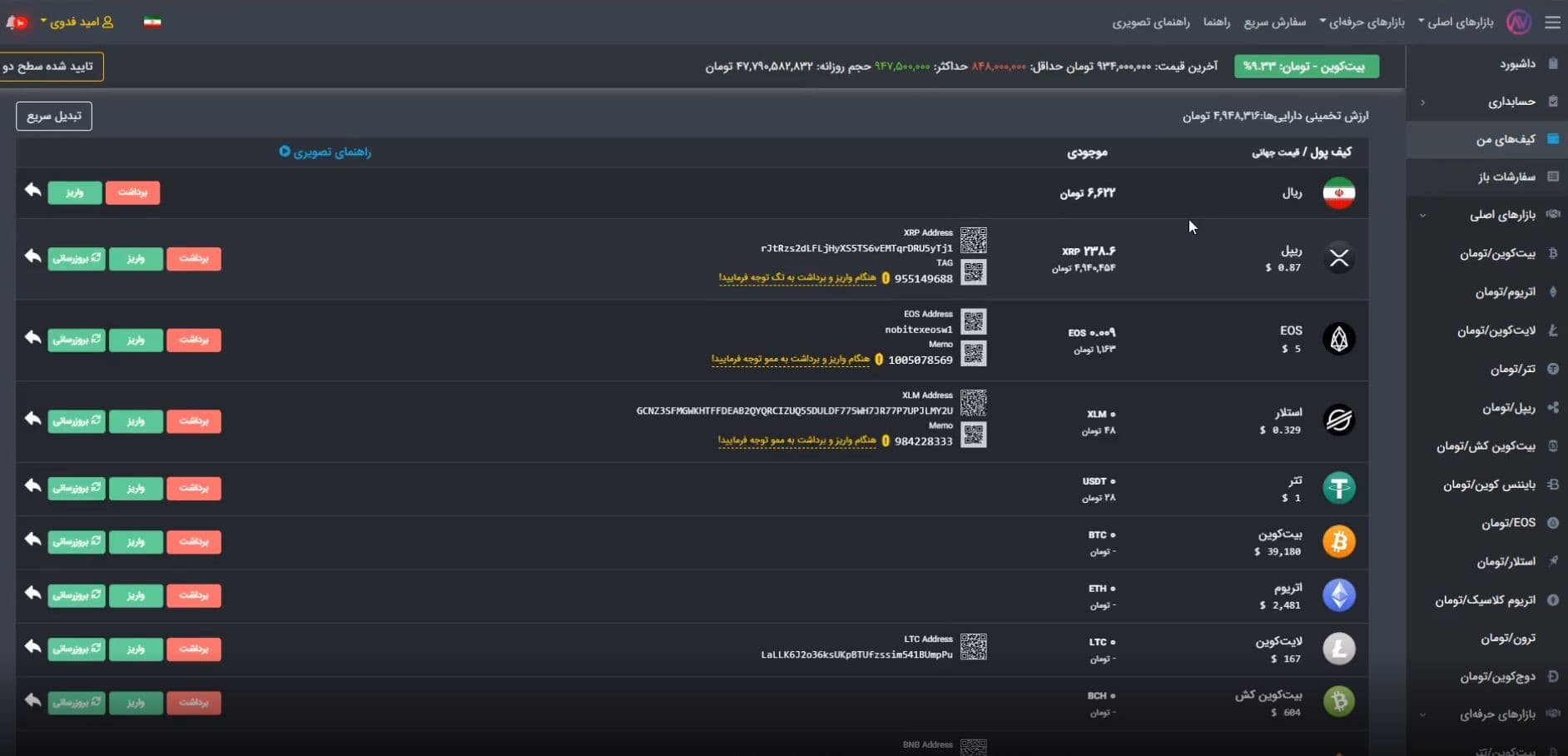1568x756 pixels.
Task: Click the Iran flag language icon
Action: pos(152,22)
